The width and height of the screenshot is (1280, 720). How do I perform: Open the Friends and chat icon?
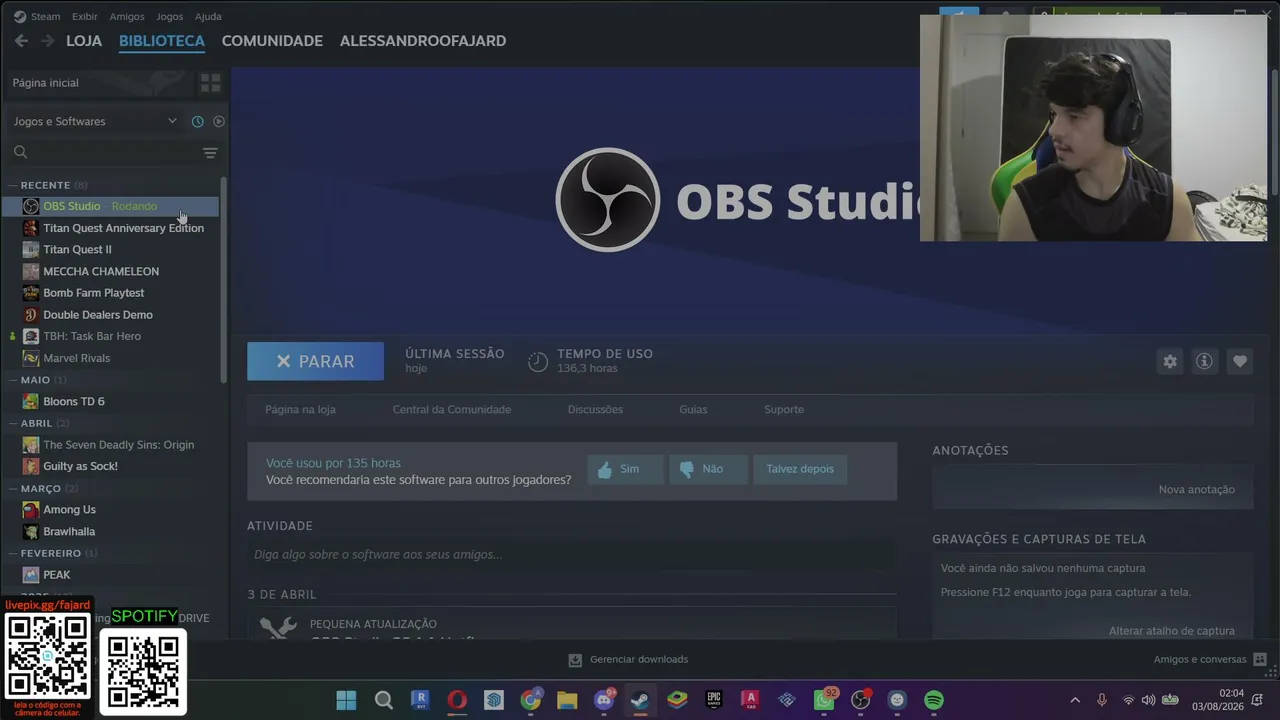pos(1260,659)
